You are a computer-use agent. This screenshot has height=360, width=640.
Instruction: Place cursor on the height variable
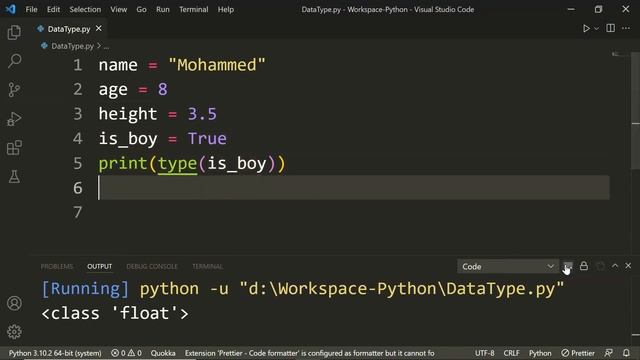128,114
